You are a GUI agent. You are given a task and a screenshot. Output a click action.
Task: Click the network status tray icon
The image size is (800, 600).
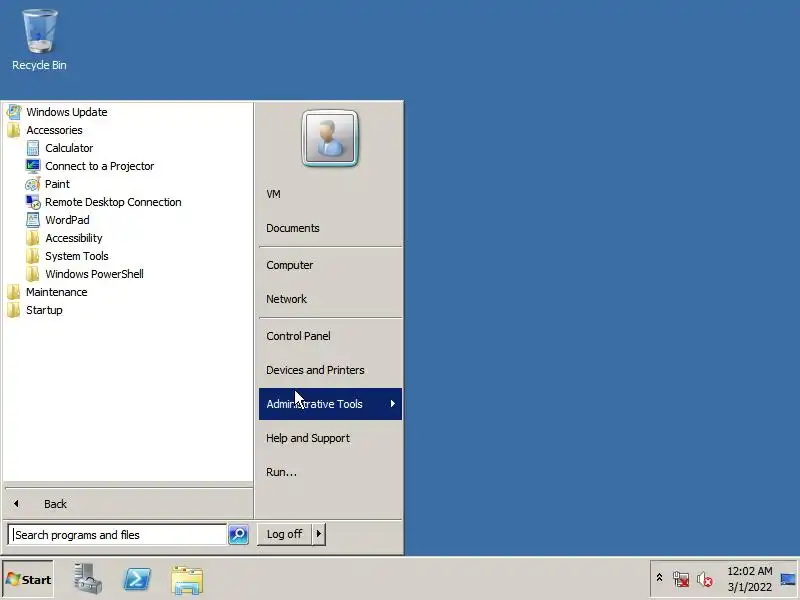pyautogui.click(x=681, y=579)
